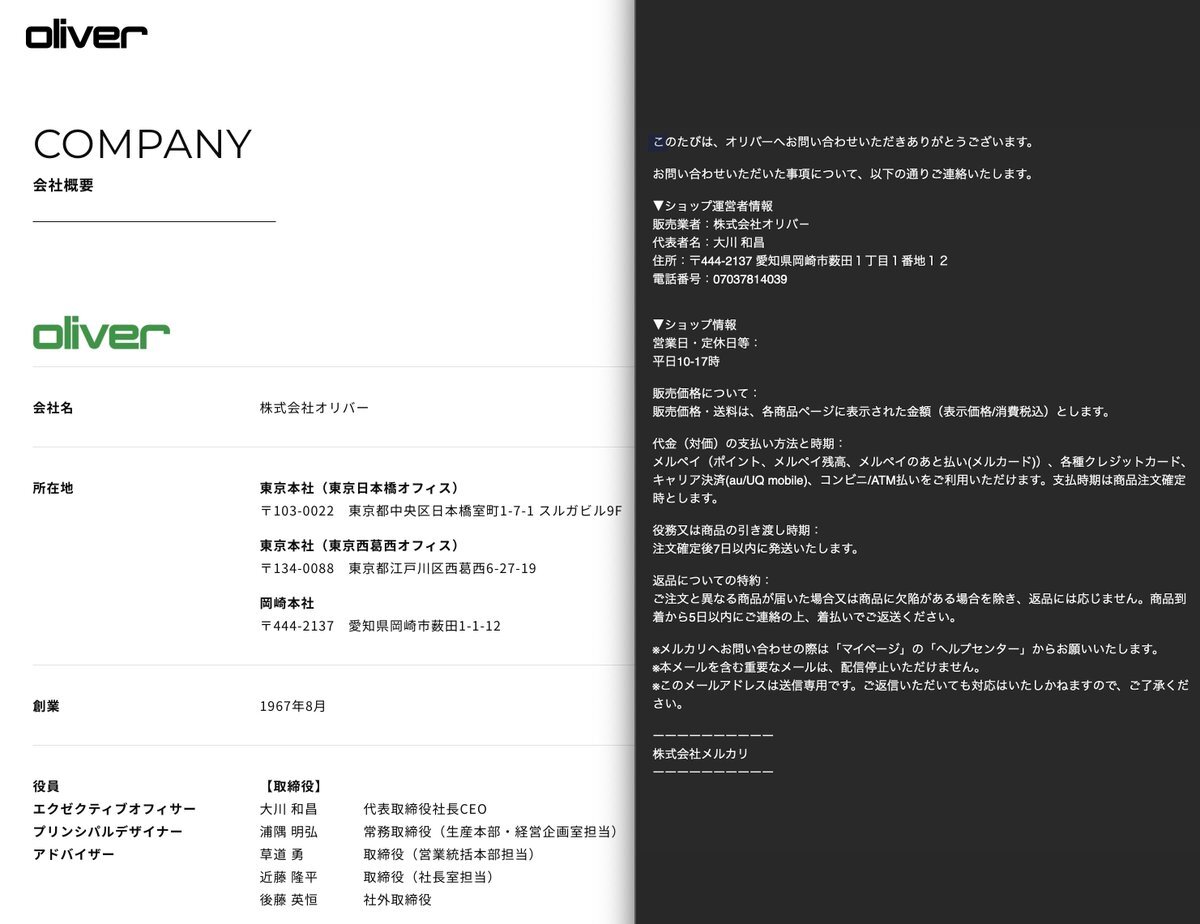Select the 販売価格について： heading
1200x924 pixels.
click(x=706, y=393)
